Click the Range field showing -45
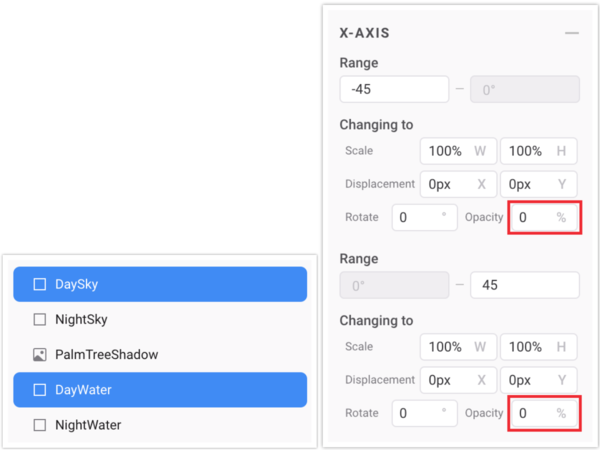This screenshot has width=600, height=450. [394, 89]
